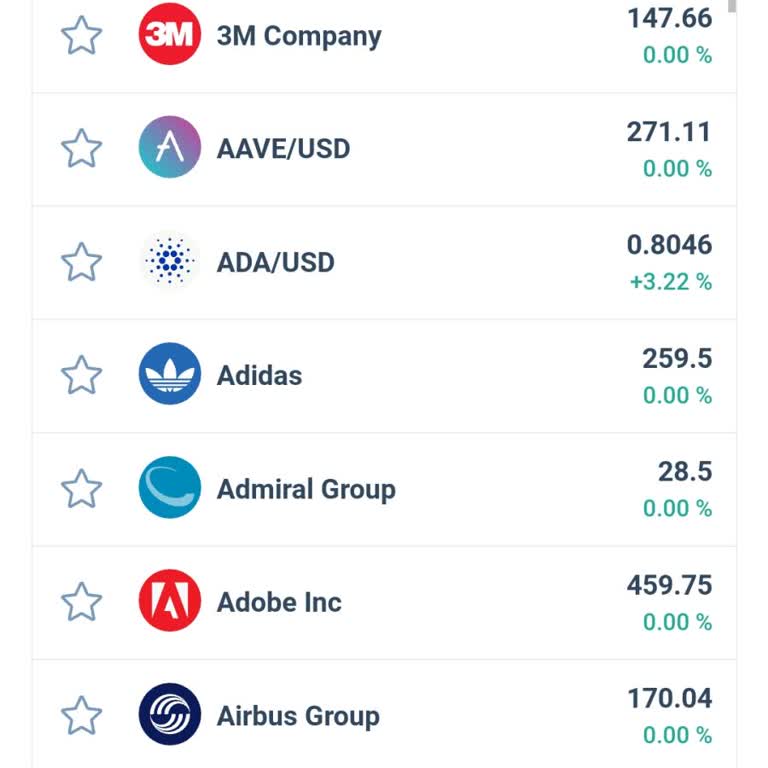Toggle the favorite star for AAVE/USD
The width and height of the screenshot is (768, 768).
tap(82, 149)
